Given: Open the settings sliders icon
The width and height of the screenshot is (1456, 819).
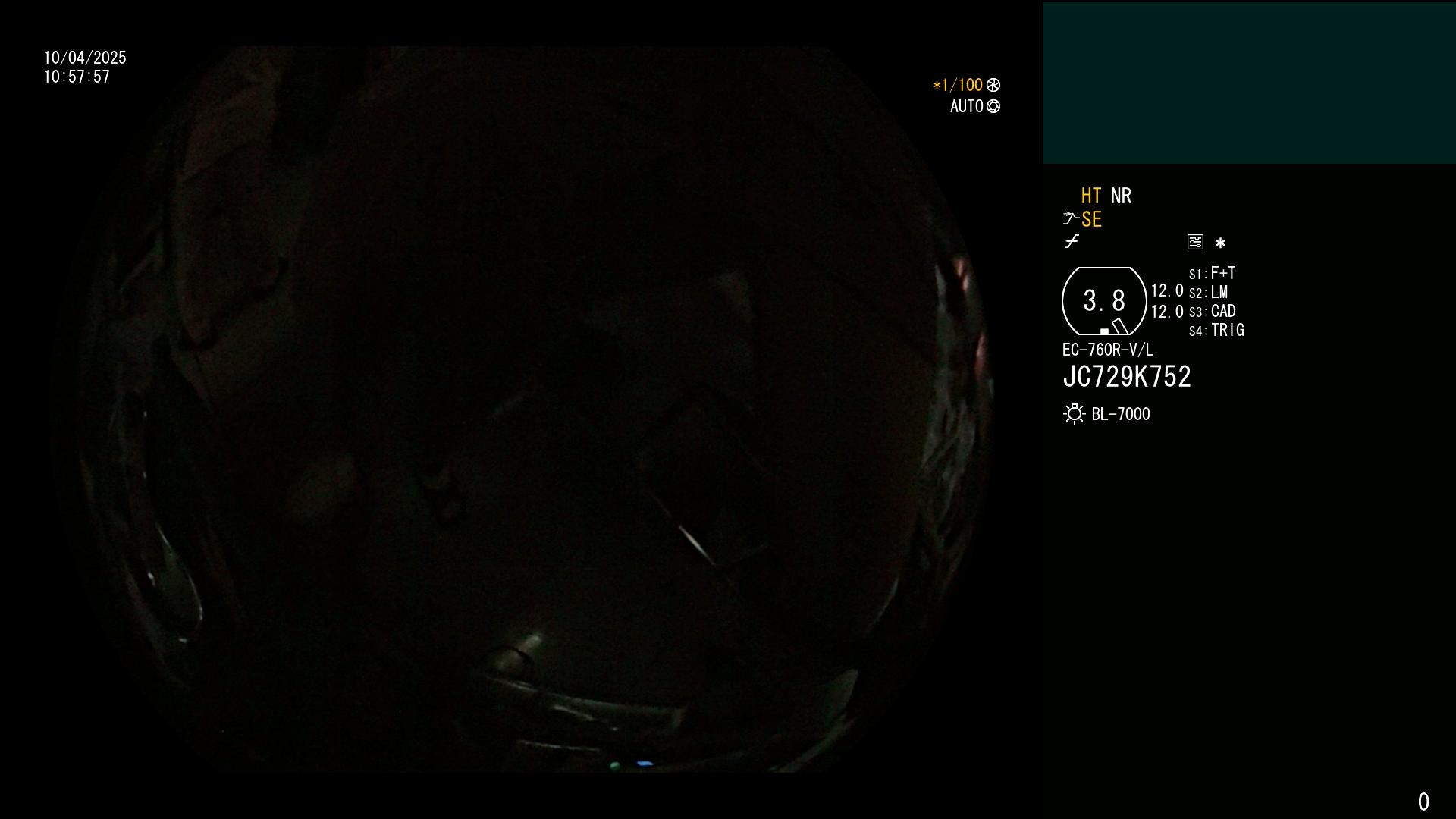Looking at the screenshot, I should [1195, 242].
